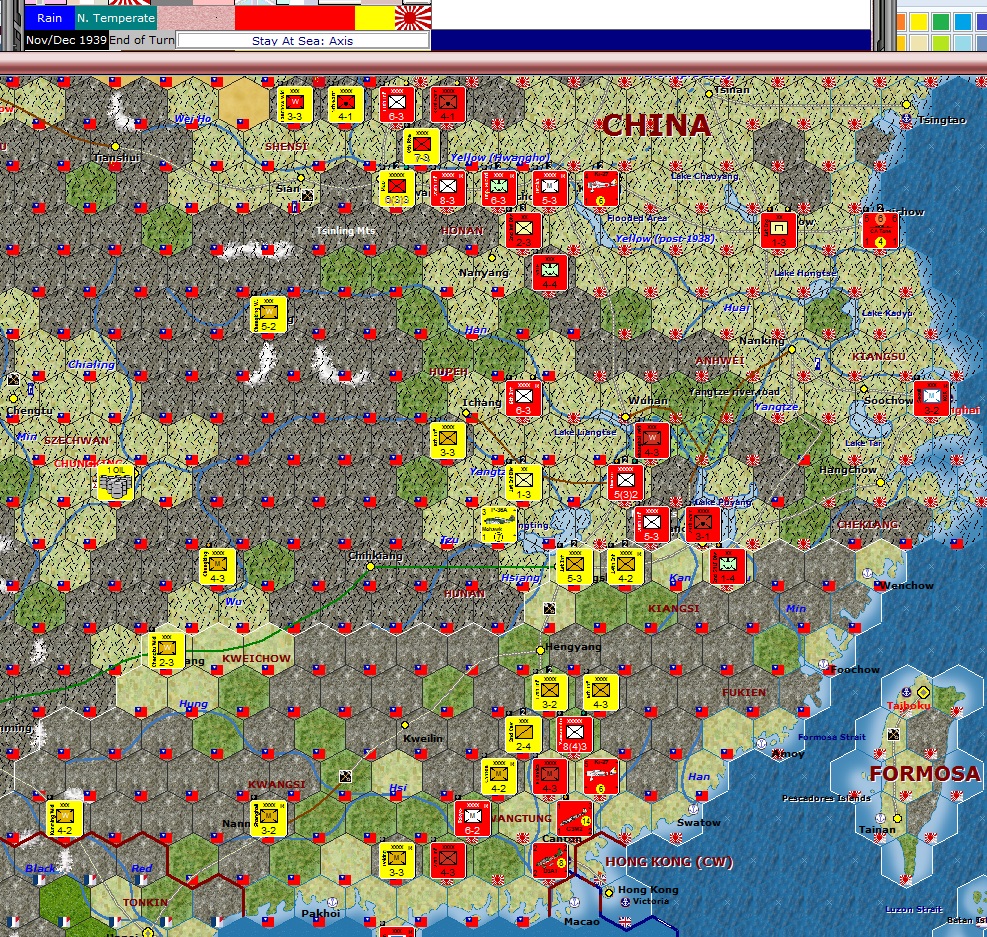Screen dimensions: 987x937
Task: Click the CHINA country label
Action: coord(656,125)
